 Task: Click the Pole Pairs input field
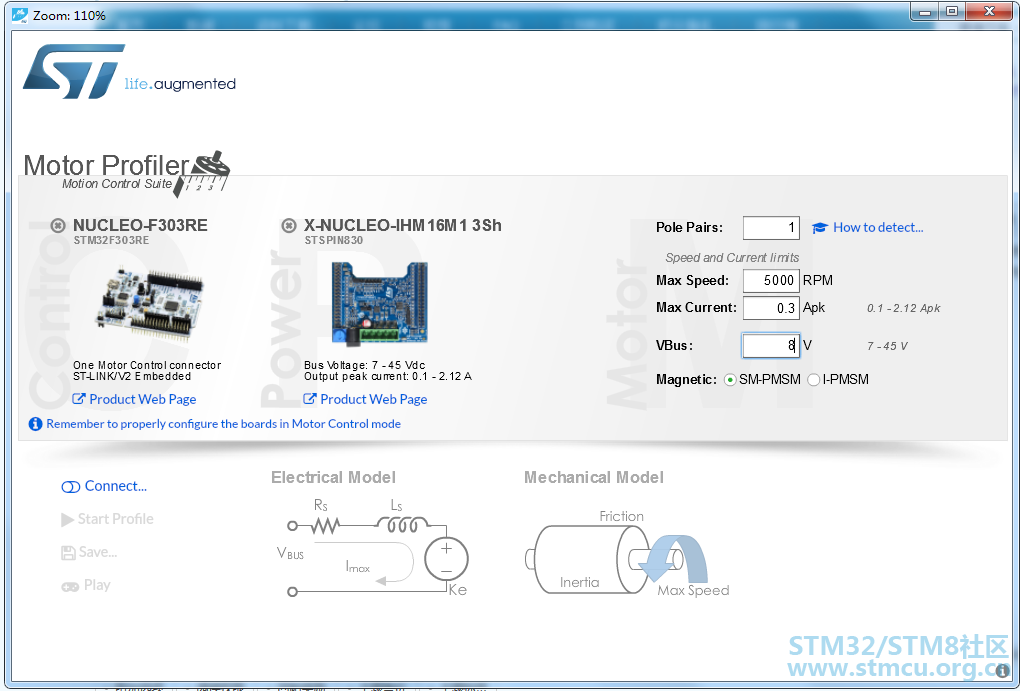771,228
